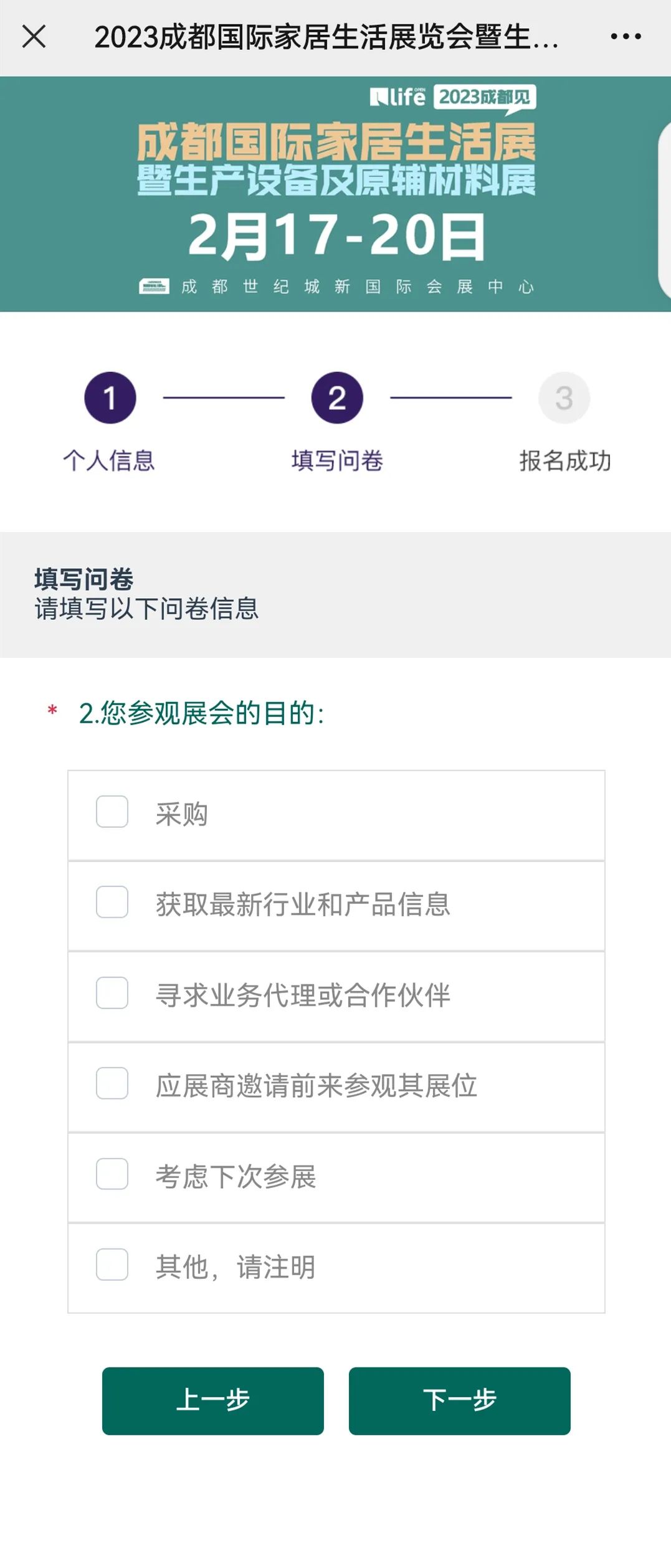This screenshot has width=671, height=1568.
Task: Tap the life 2023成都见 logo badge
Action: tap(453, 98)
